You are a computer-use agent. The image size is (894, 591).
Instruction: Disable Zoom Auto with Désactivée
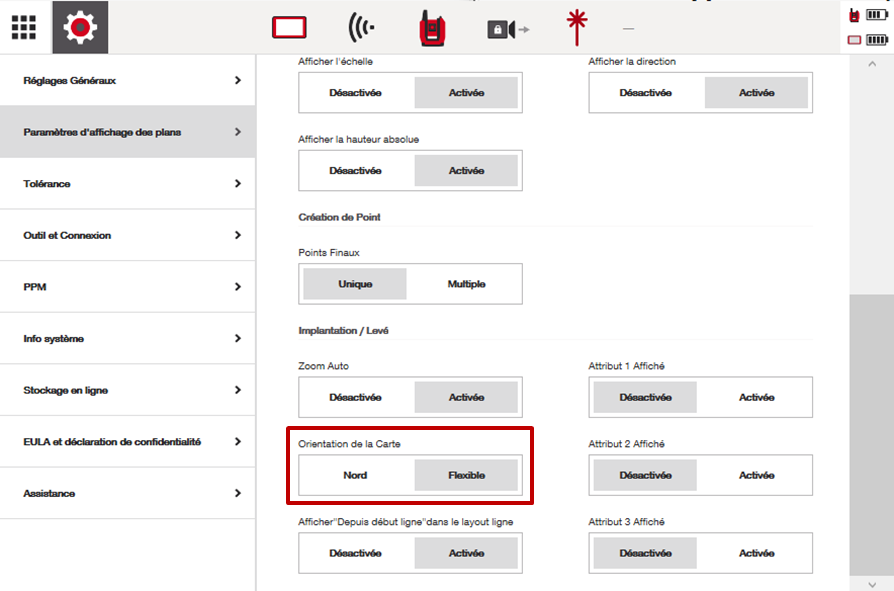tap(355, 397)
